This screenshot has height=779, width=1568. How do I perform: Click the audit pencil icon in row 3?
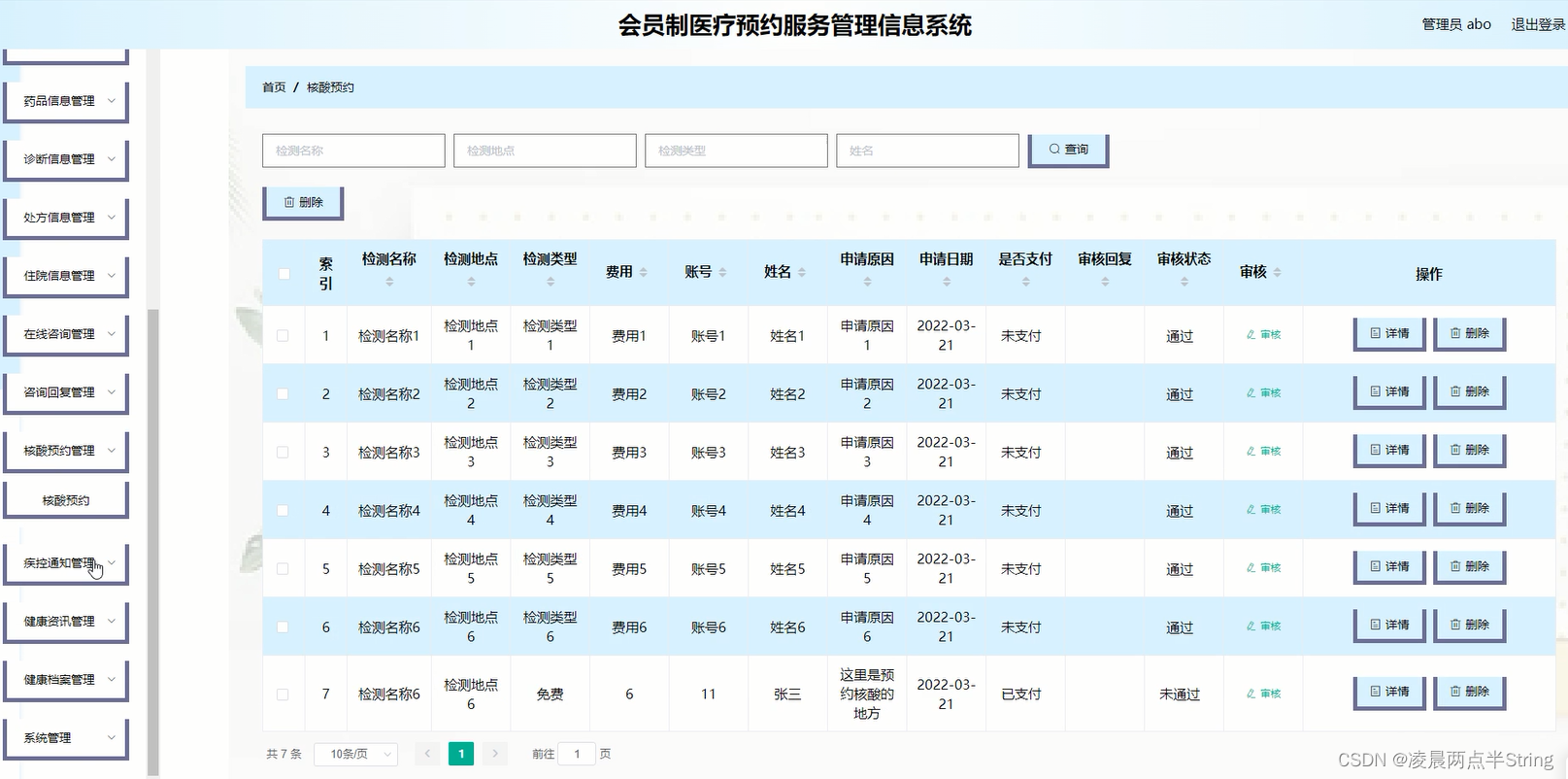coord(1251,452)
